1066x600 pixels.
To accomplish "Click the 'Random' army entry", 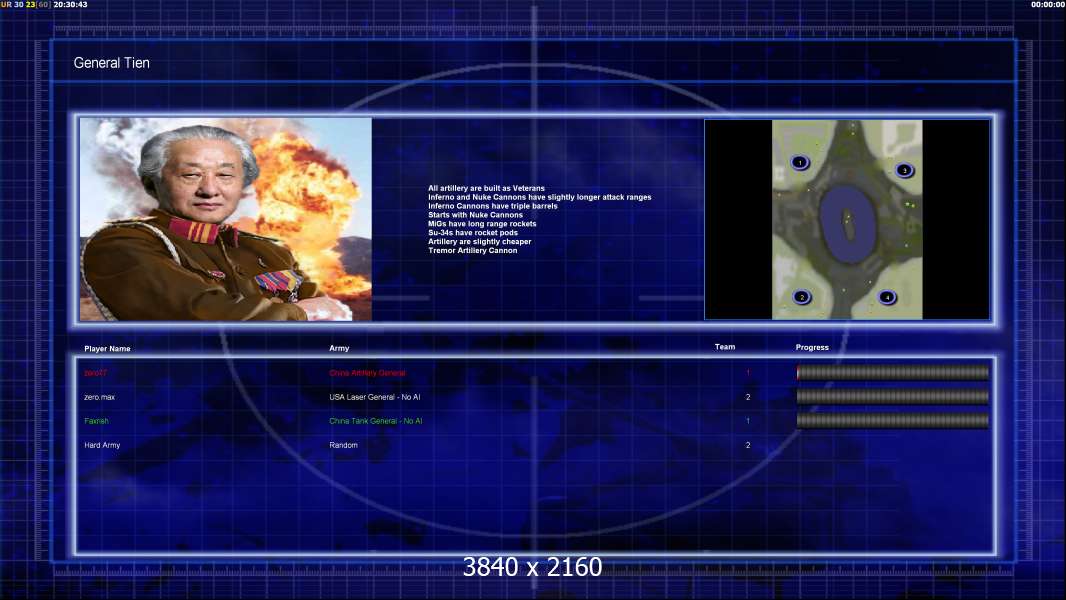I will (x=343, y=445).
